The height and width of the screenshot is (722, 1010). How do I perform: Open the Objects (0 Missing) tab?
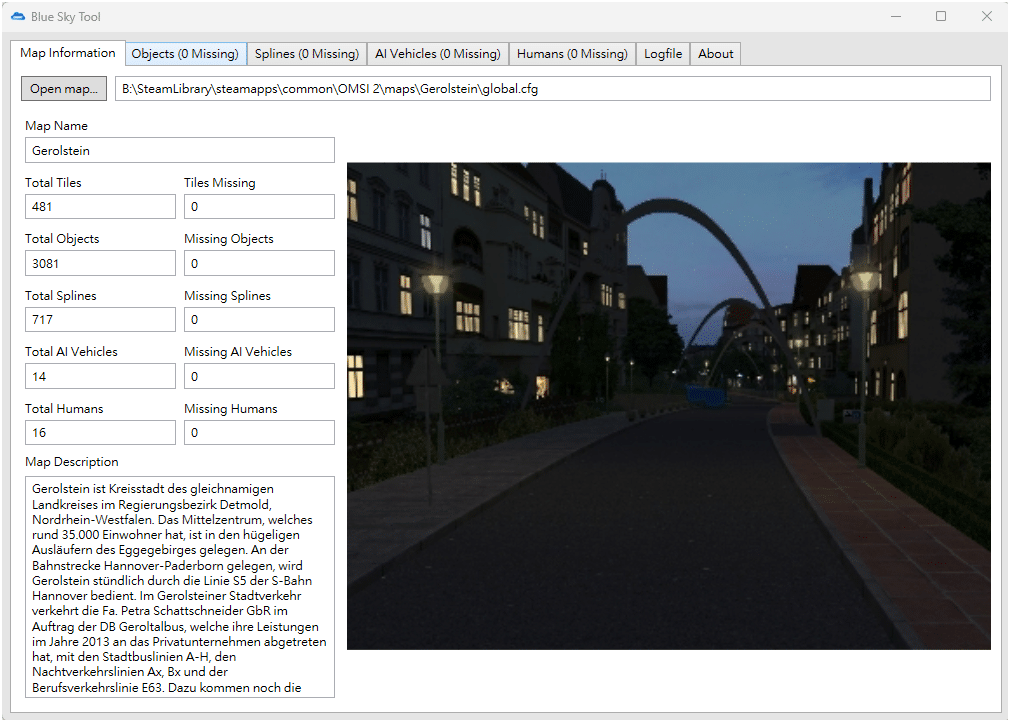coord(185,54)
